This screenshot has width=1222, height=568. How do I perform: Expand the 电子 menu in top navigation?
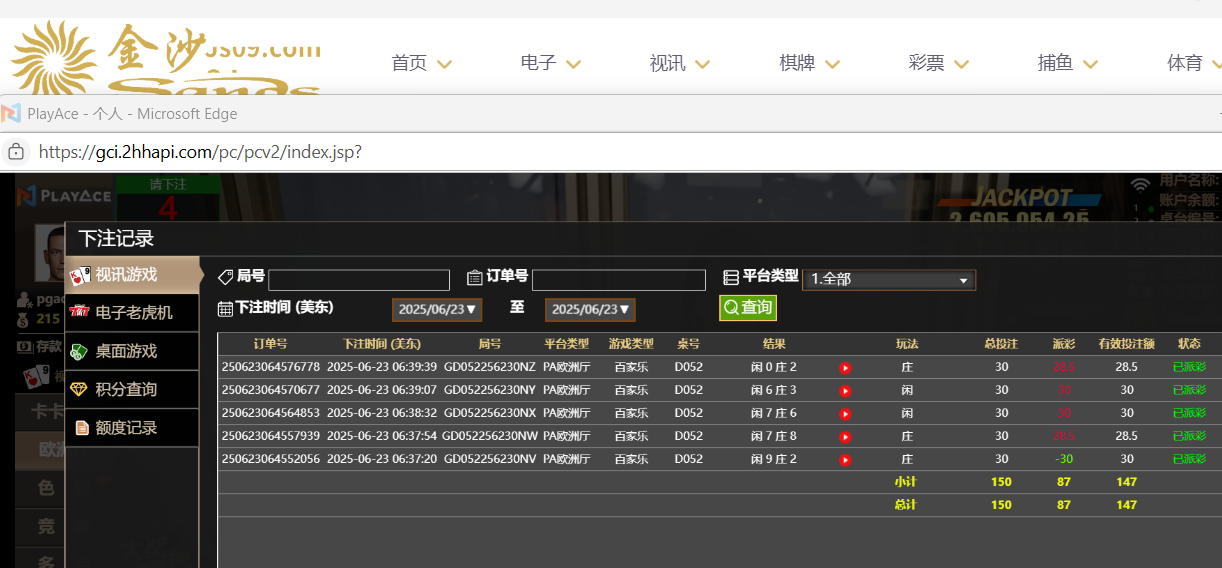coord(550,63)
